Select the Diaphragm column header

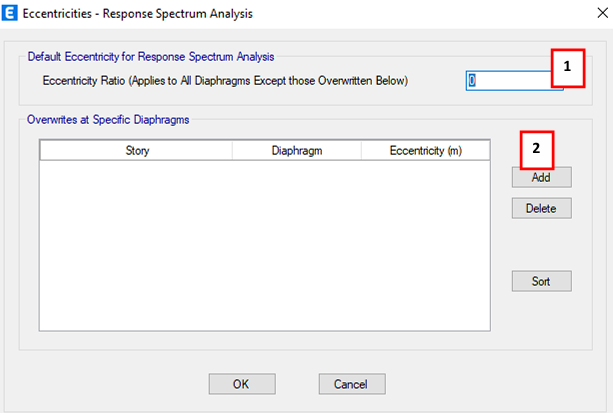(296, 150)
